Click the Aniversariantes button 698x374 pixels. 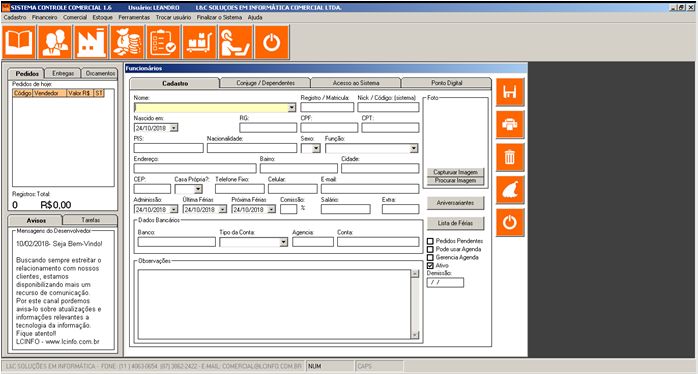coord(455,203)
